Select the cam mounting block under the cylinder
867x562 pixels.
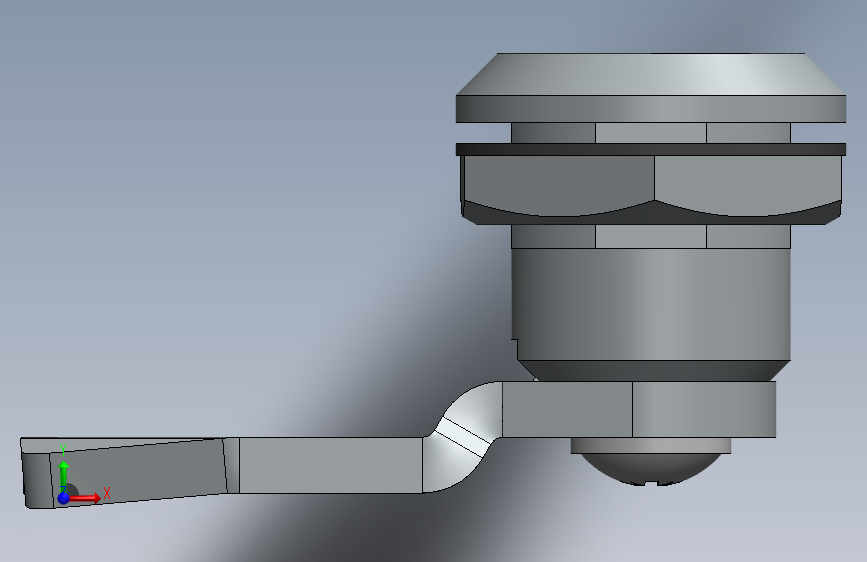639,409
